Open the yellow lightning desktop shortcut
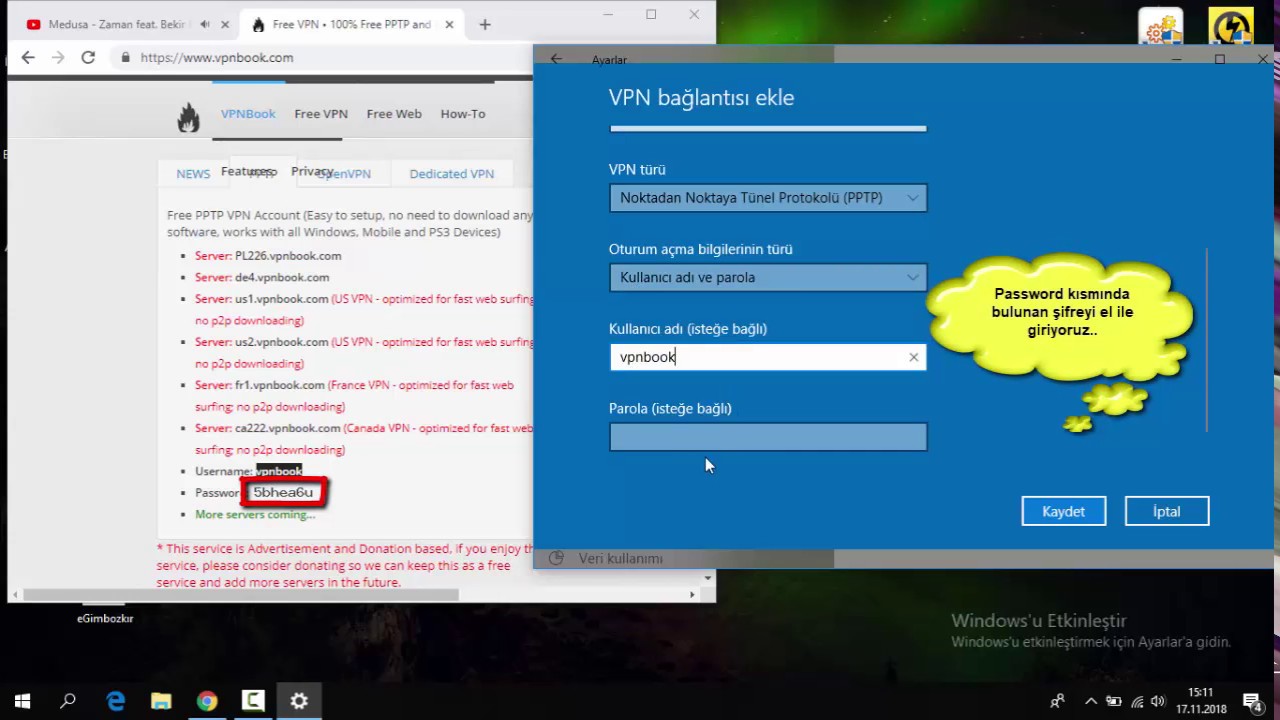This screenshot has width=1280, height=720. point(1230,29)
